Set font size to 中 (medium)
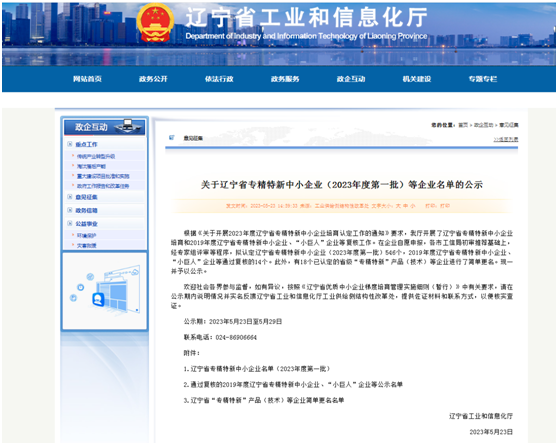 click(405, 206)
